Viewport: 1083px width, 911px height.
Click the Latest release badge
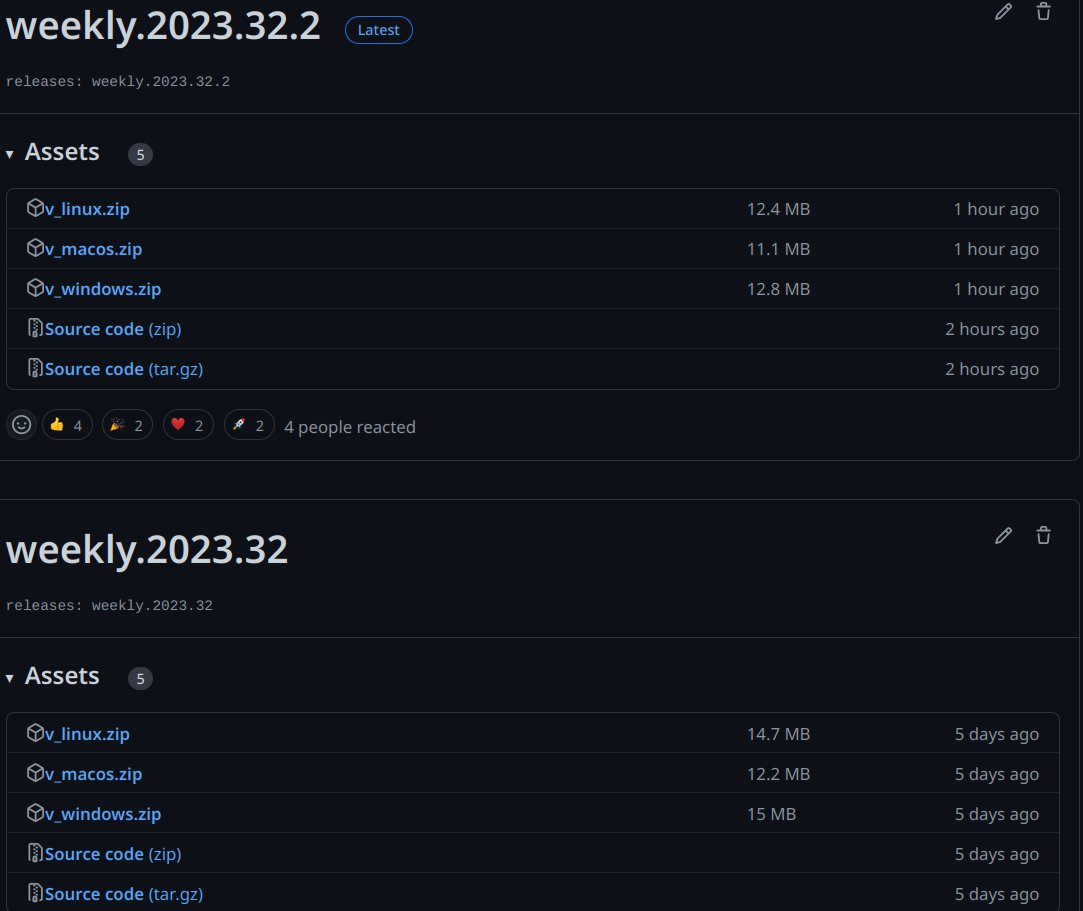click(x=378, y=29)
